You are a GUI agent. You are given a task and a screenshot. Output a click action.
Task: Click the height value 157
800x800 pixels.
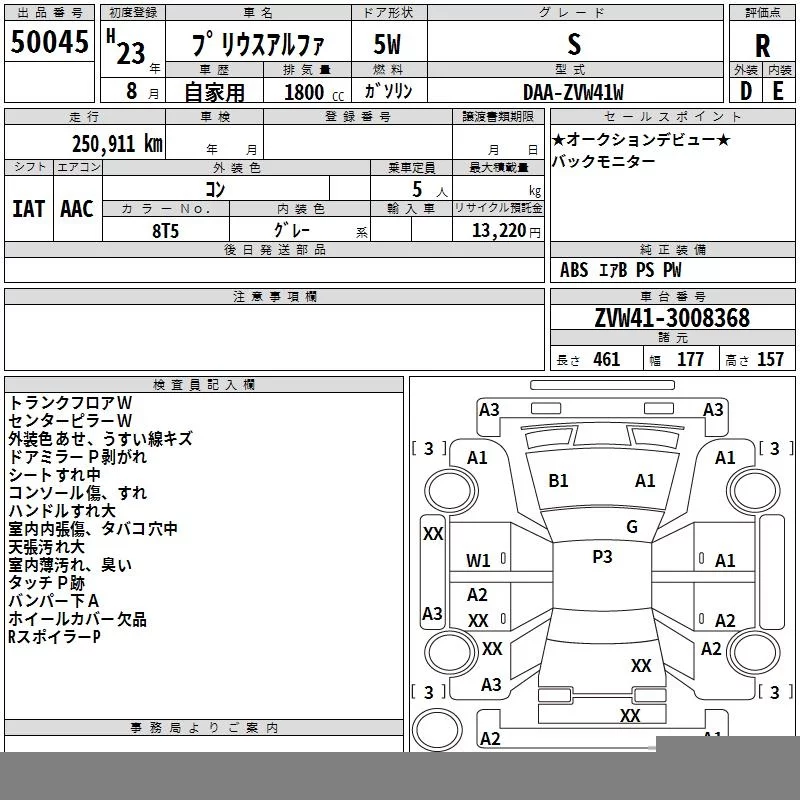(x=770, y=359)
